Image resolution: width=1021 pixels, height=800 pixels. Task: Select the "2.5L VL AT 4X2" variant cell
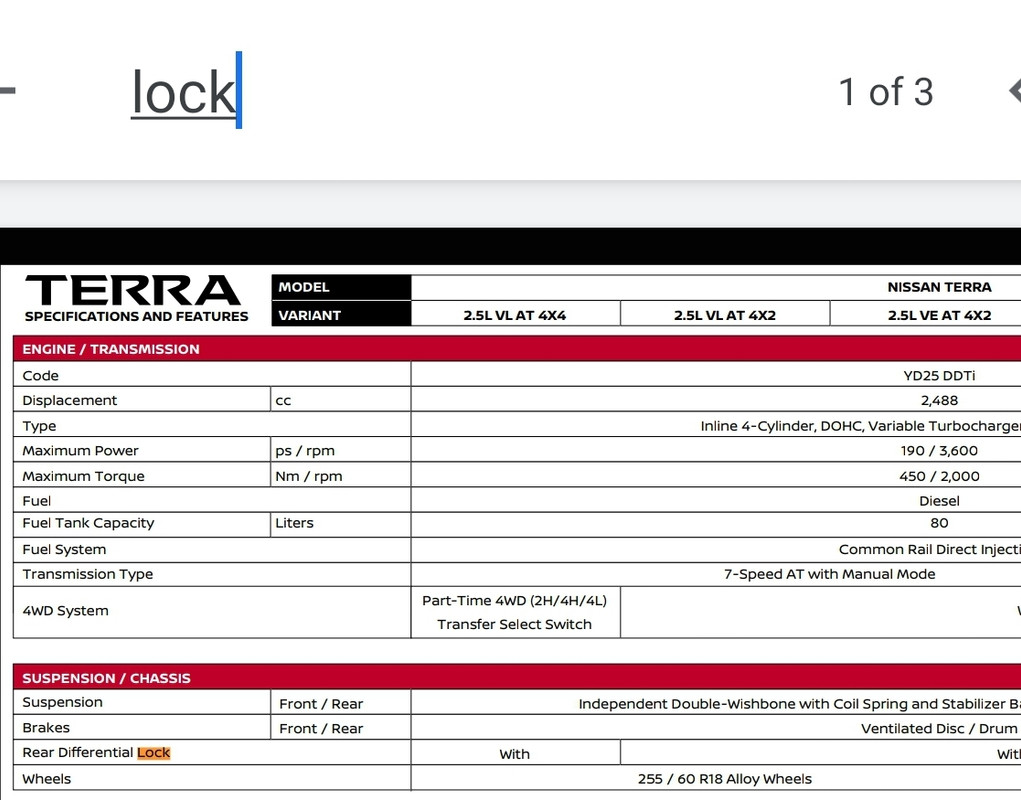tap(725, 315)
